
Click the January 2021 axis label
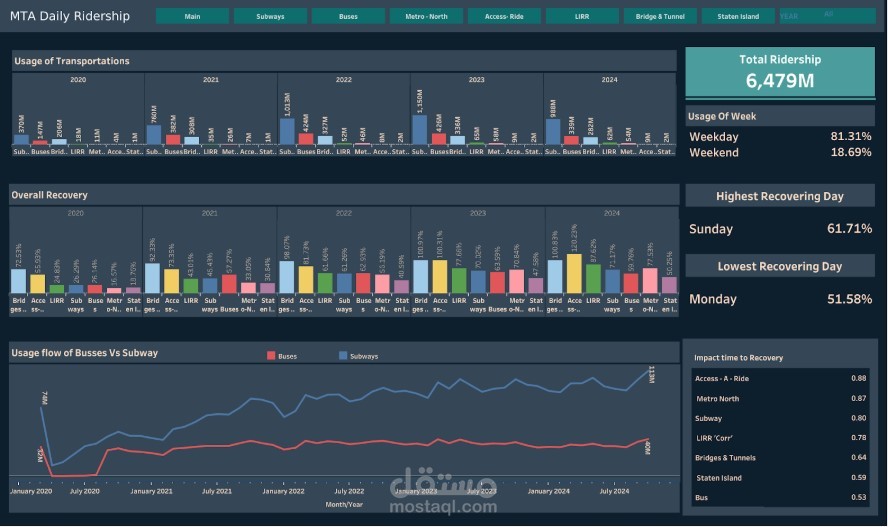(x=151, y=491)
